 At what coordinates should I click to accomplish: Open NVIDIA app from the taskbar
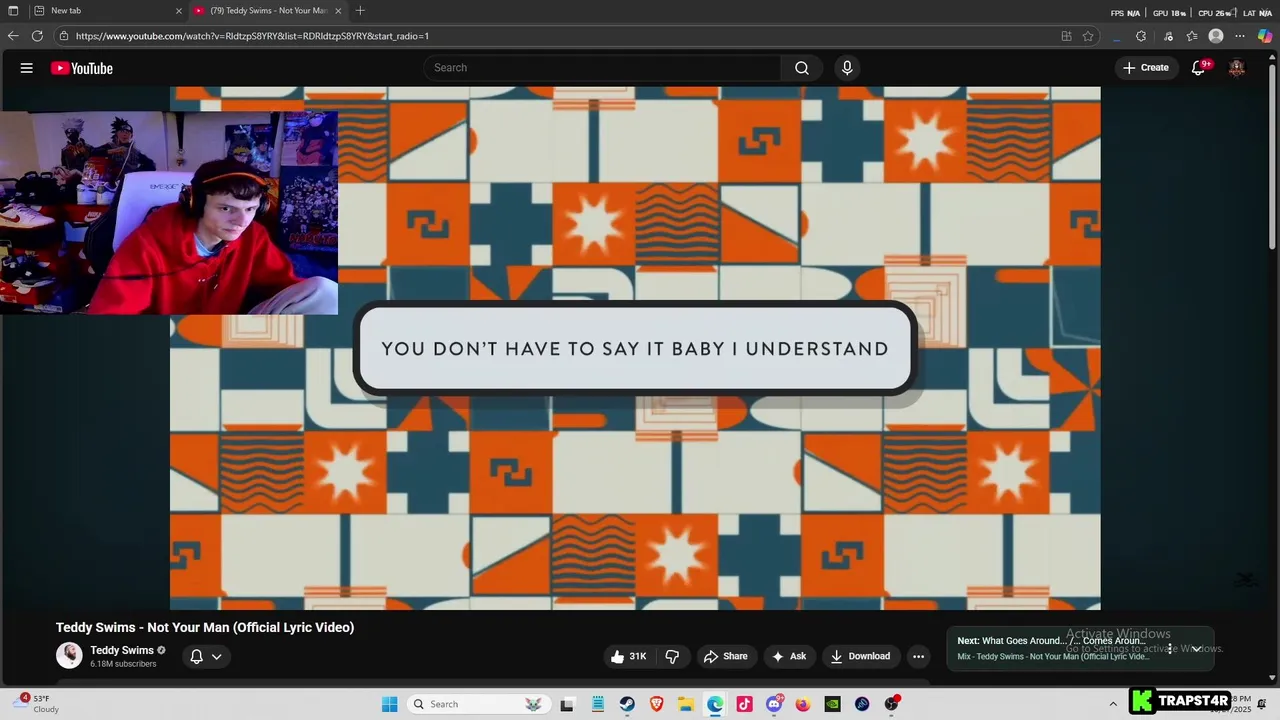(x=832, y=704)
